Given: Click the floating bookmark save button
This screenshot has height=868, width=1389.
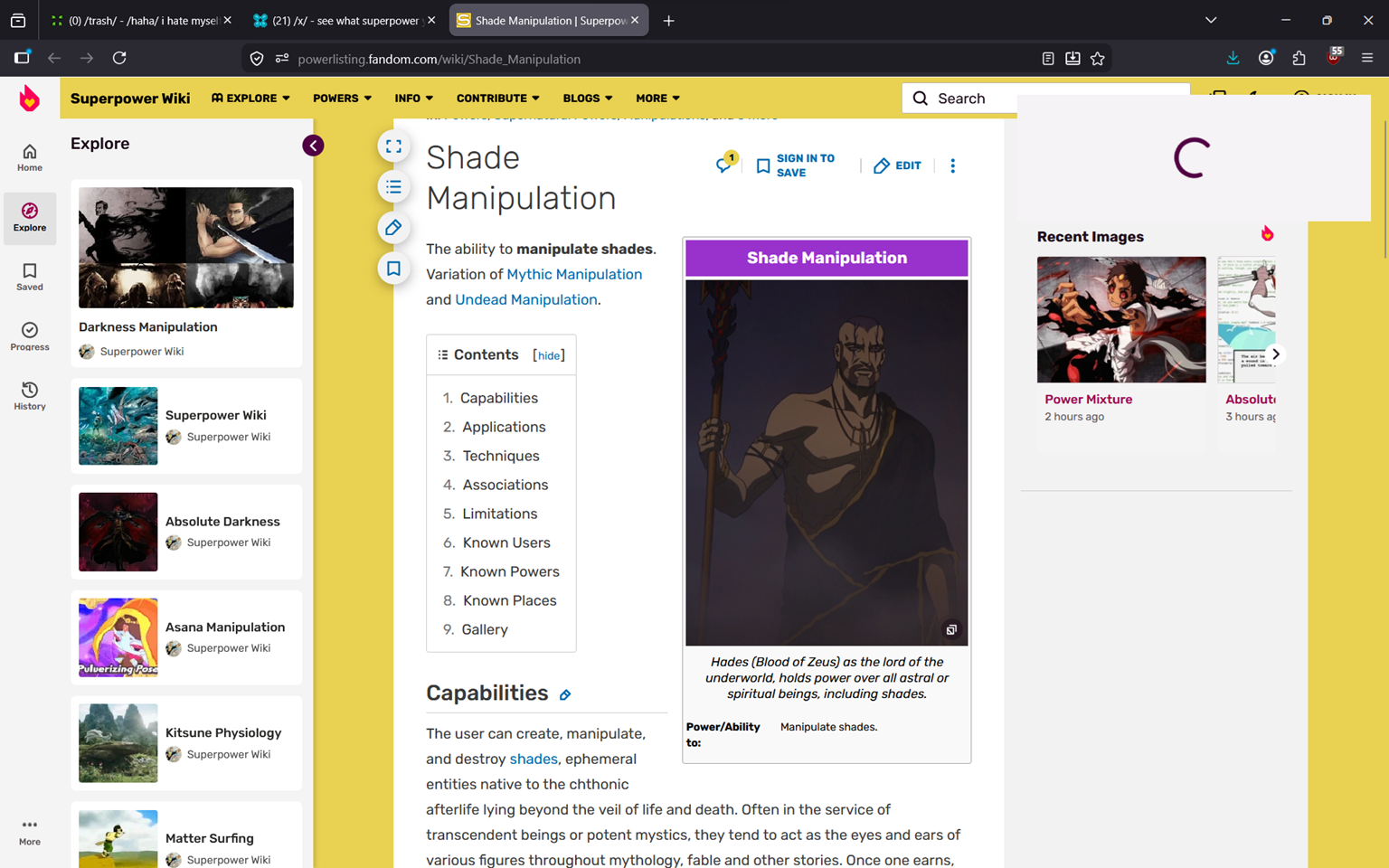Looking at the screenshot, I should [393, 269].
